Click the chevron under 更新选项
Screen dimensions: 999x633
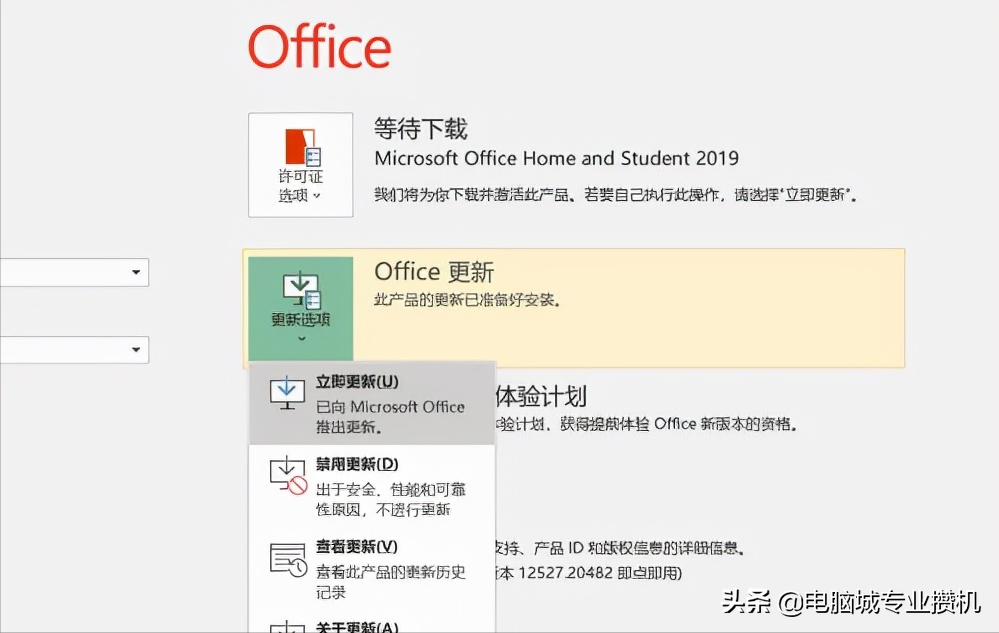click(x=301, y=339)
